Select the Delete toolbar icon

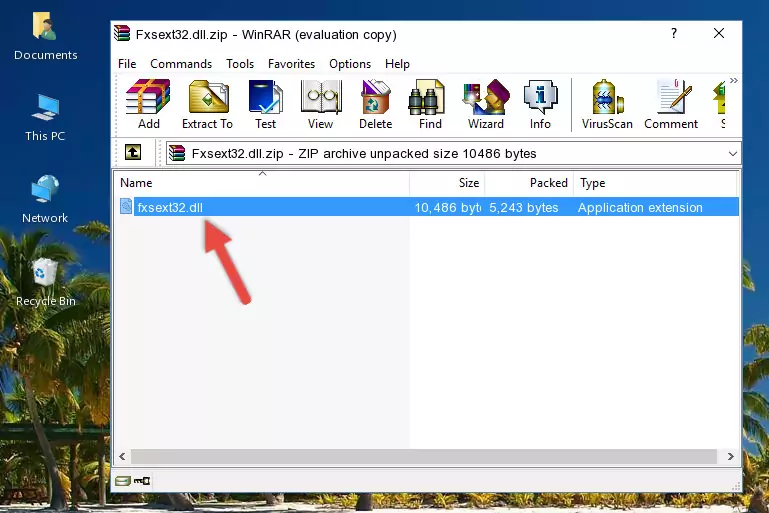[376, 104]
